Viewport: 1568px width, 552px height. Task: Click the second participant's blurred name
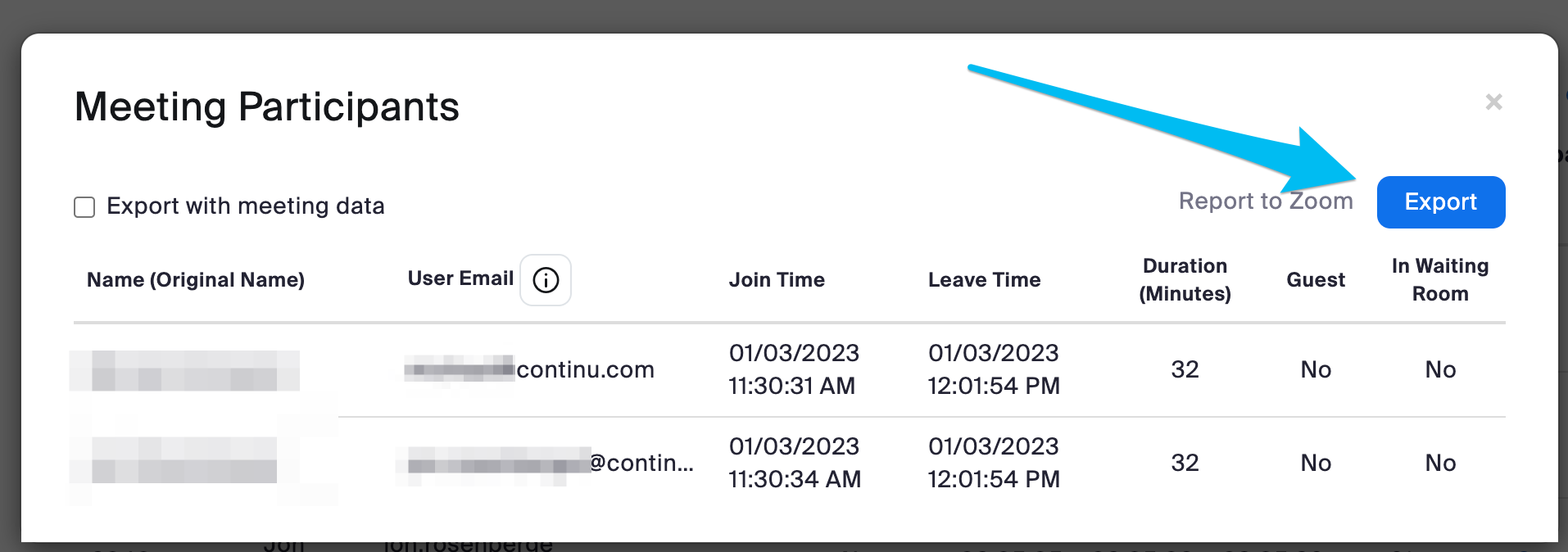(184, 460)
